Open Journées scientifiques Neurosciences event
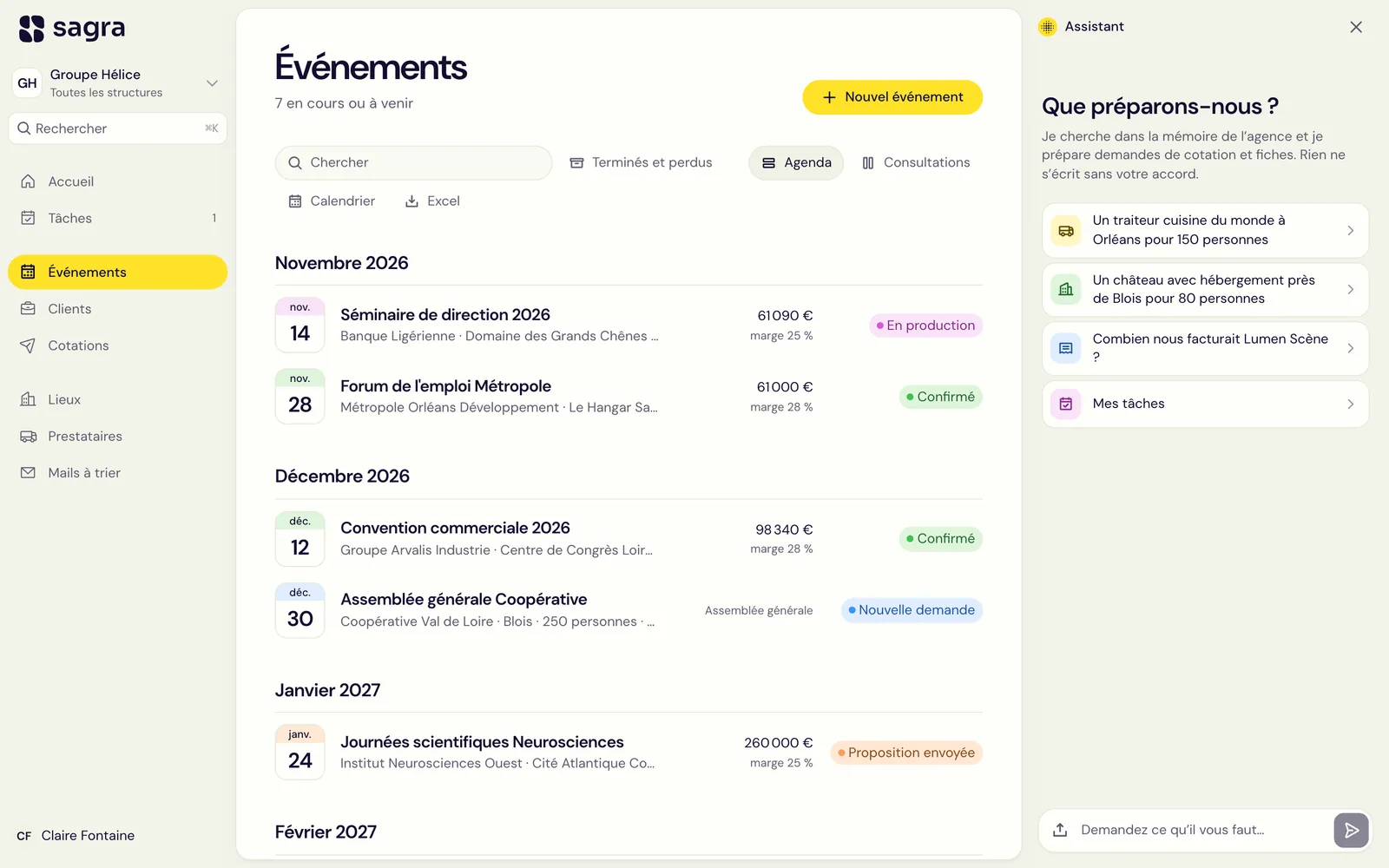Viewport: 1389px width, 868px height. tap(629, 753)
